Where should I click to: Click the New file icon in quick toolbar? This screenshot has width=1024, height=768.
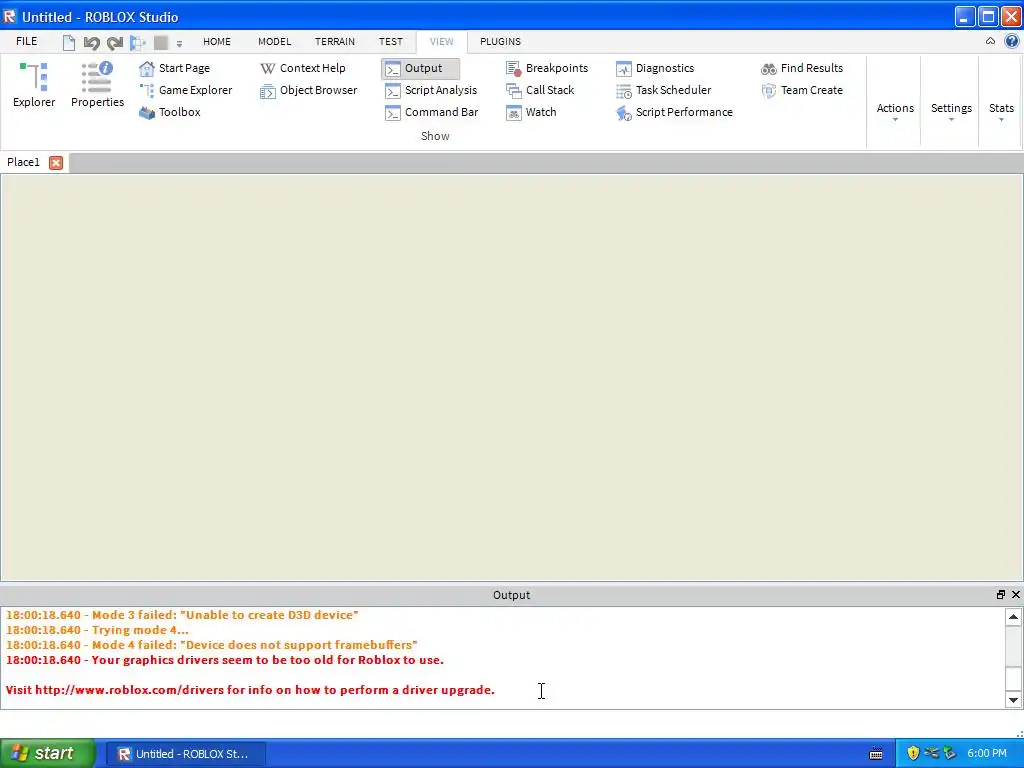click(69, 43)
